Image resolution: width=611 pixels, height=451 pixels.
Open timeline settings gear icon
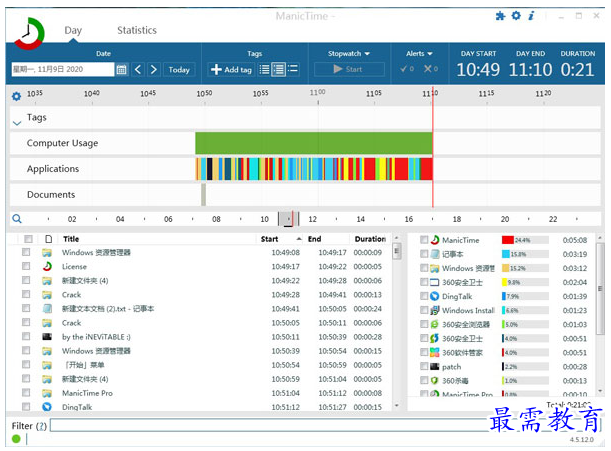coord(16,96)
